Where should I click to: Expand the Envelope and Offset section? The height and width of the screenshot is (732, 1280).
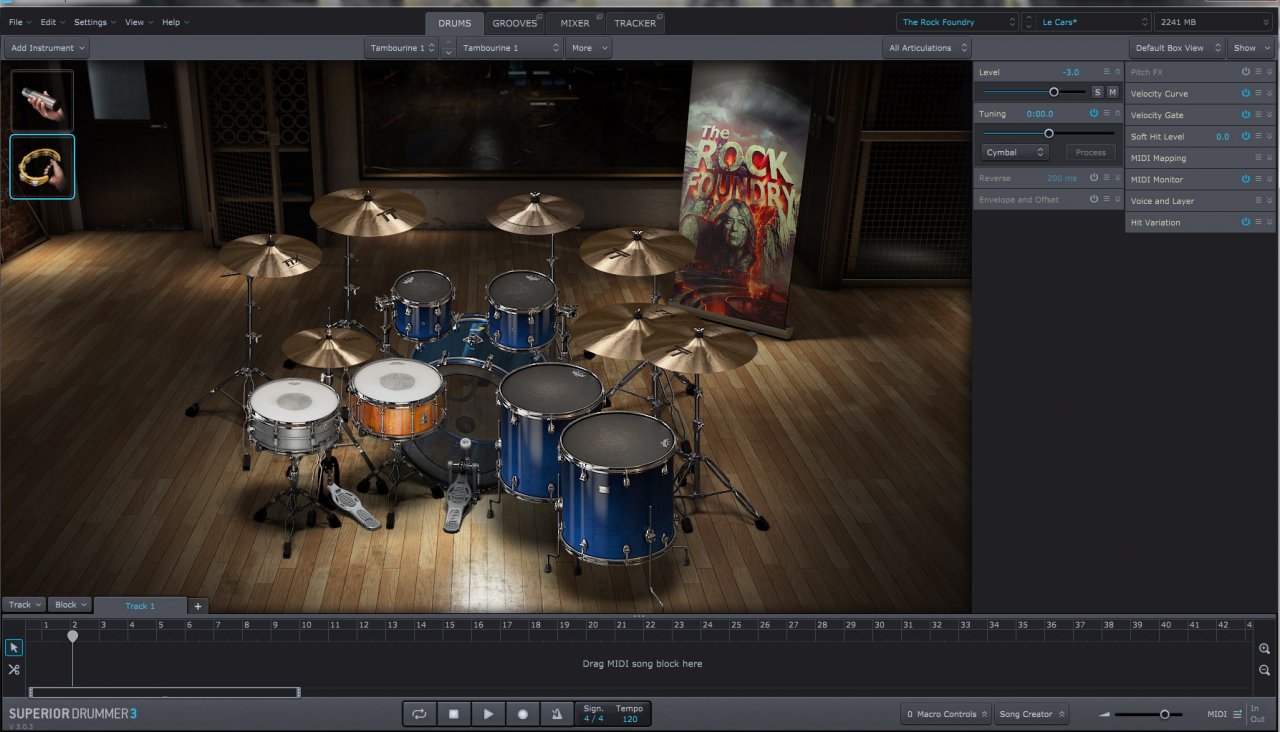click(x=1118, y=199)
